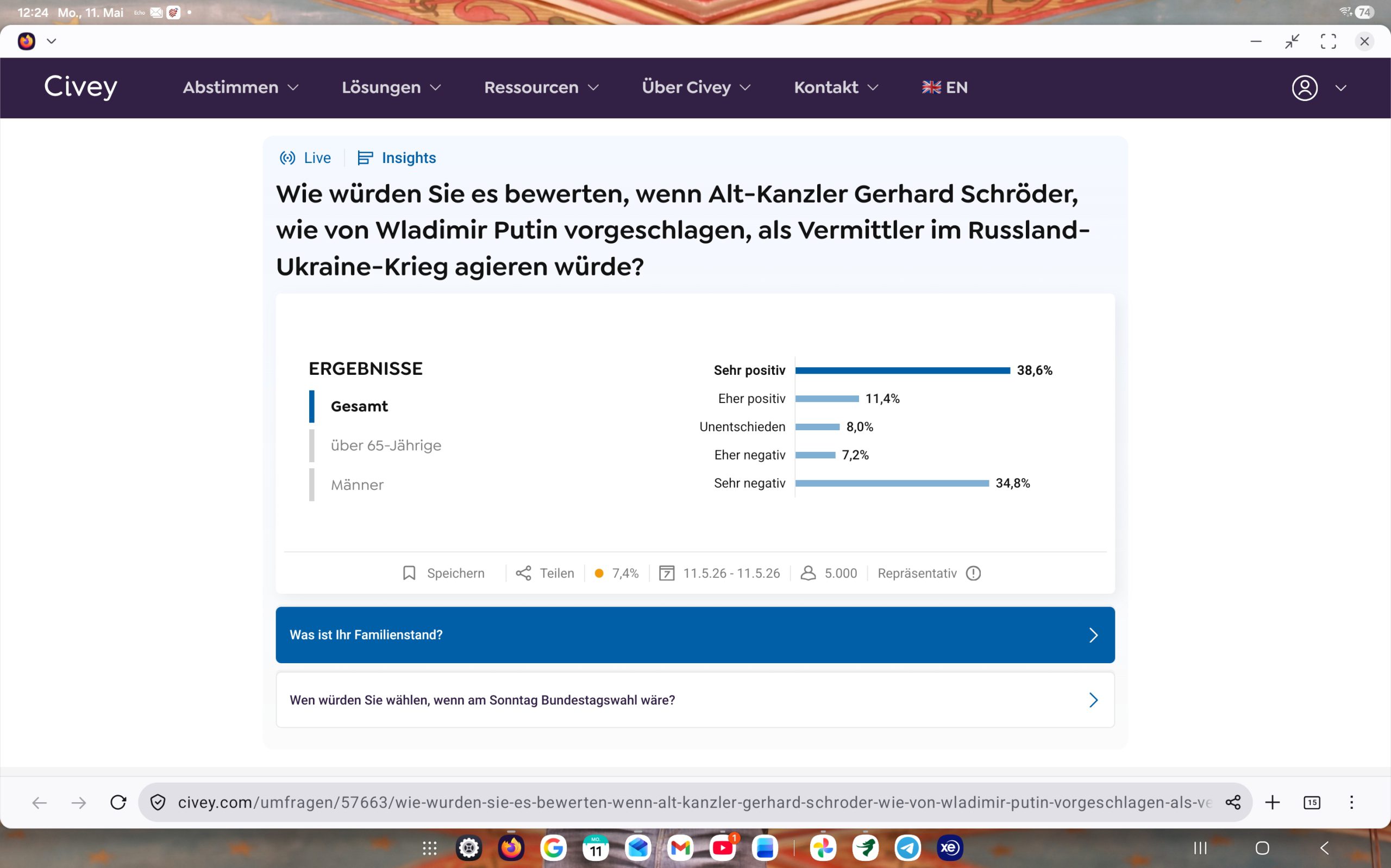This screenshot has height=868, width=1391.
Task: Tap the system back navigation button
Action: [1324, 848]
